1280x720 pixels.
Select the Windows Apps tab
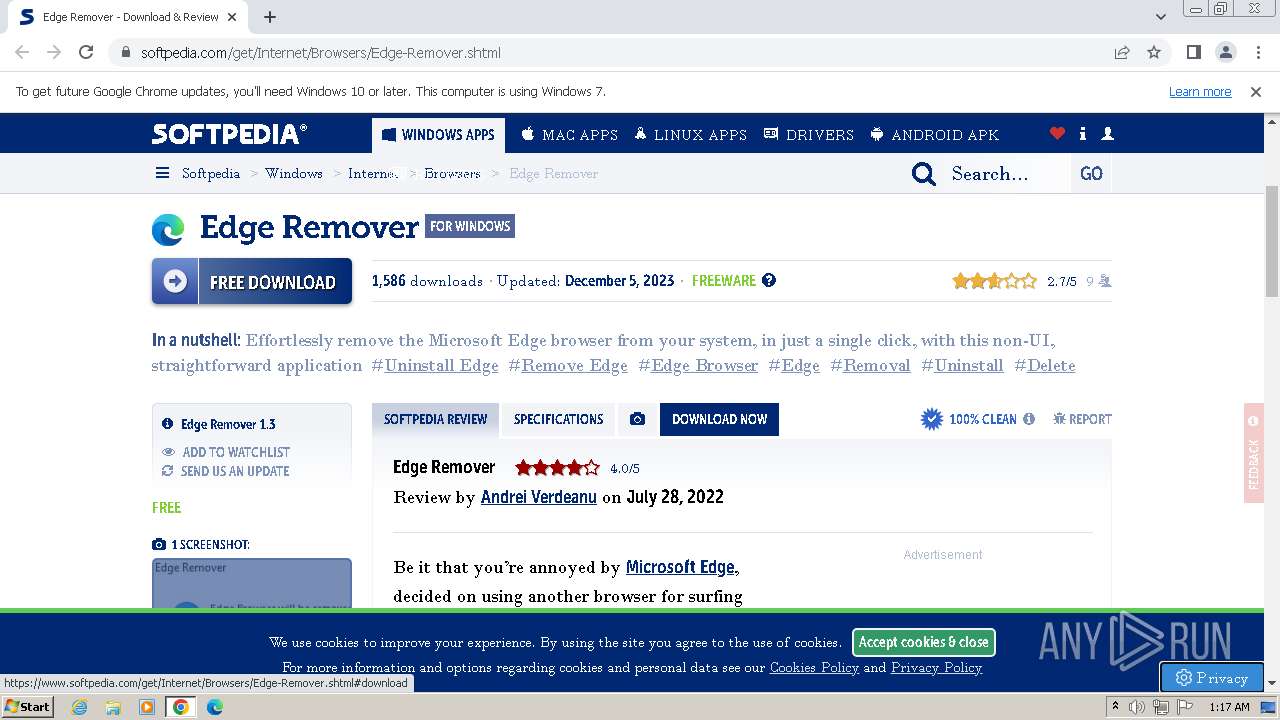(x=438, y=134)
